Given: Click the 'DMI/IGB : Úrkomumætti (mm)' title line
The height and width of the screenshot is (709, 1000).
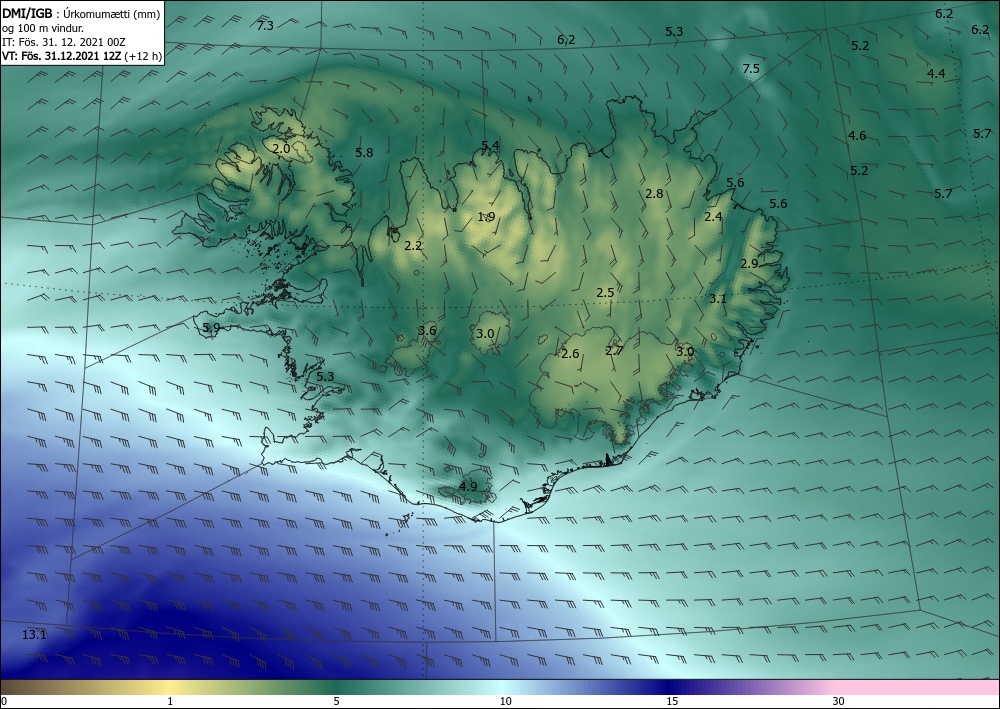Looking at the screenshot, I should (x=81, y=14).
